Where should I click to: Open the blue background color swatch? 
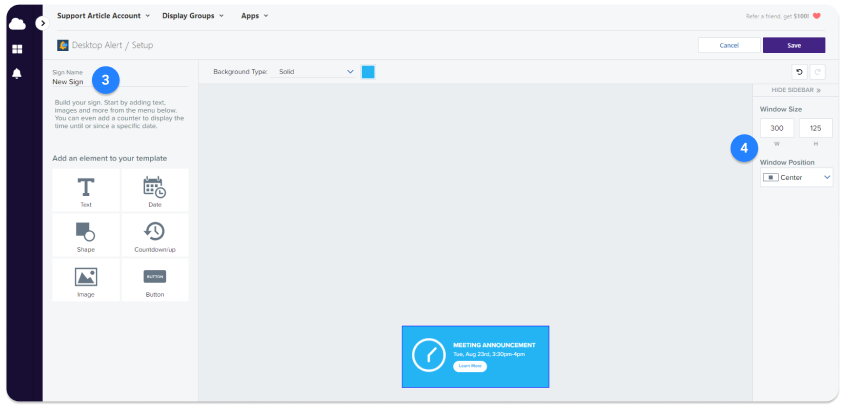[x=368, y=72]
